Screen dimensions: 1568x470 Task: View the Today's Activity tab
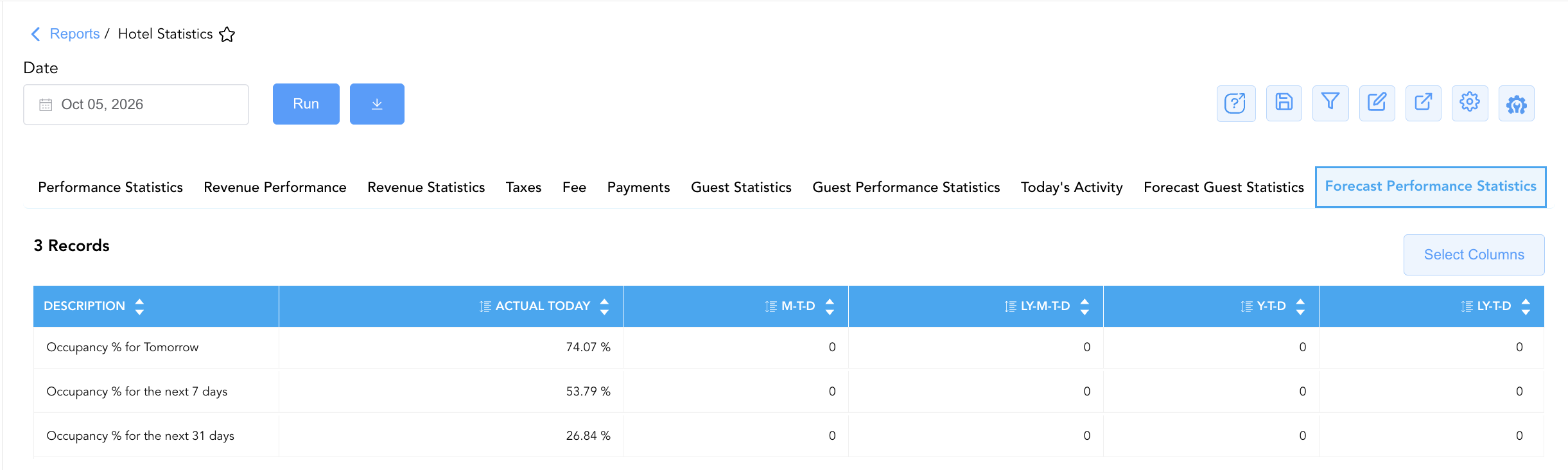[x=1072, y=187]
